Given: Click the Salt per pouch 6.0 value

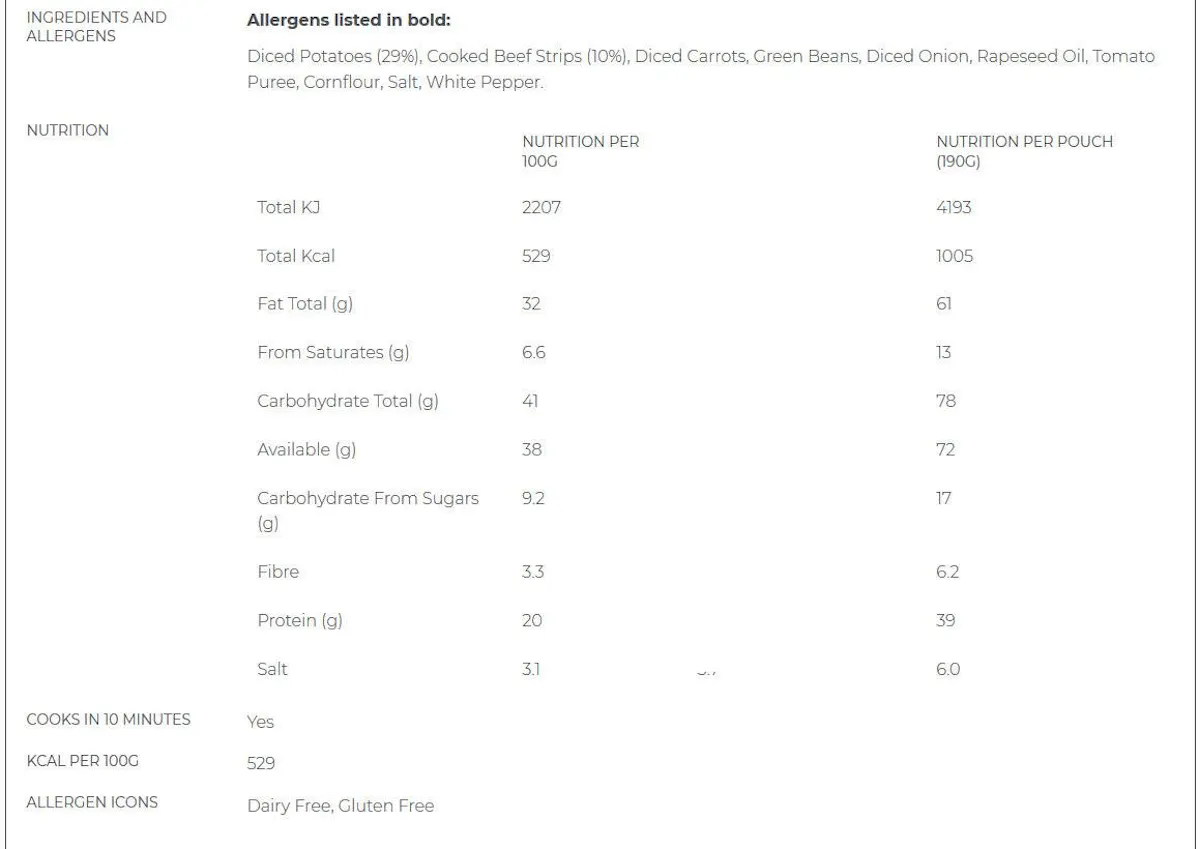Looking at the screenshot, I should [x=948, y=669].
